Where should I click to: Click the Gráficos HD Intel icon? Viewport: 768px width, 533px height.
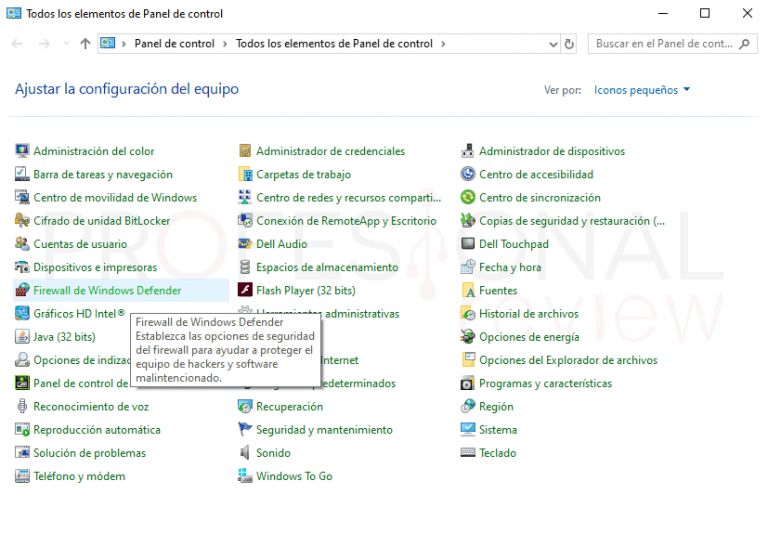pos(22,313)
